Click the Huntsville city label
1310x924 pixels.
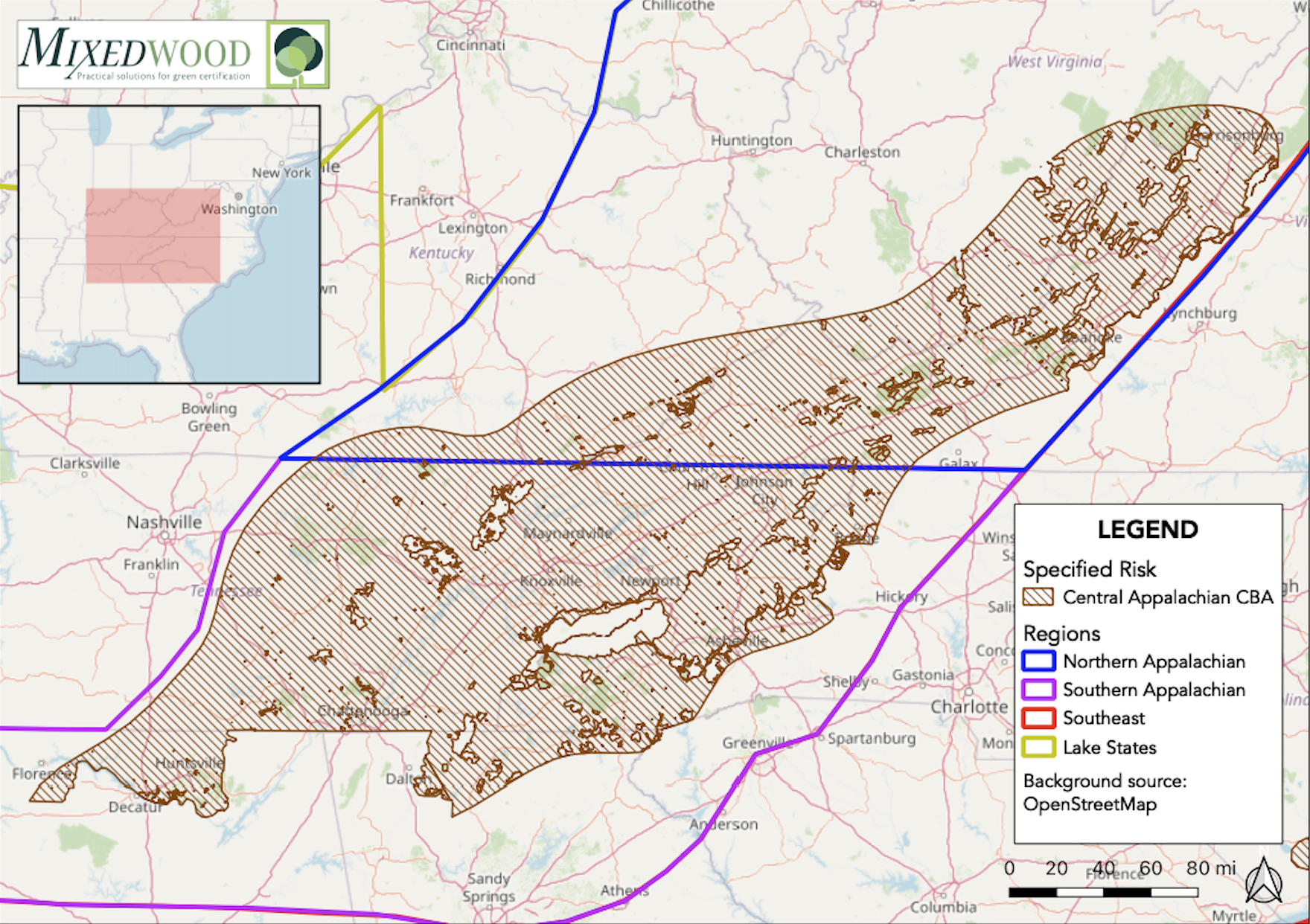[x=189, y=763]
